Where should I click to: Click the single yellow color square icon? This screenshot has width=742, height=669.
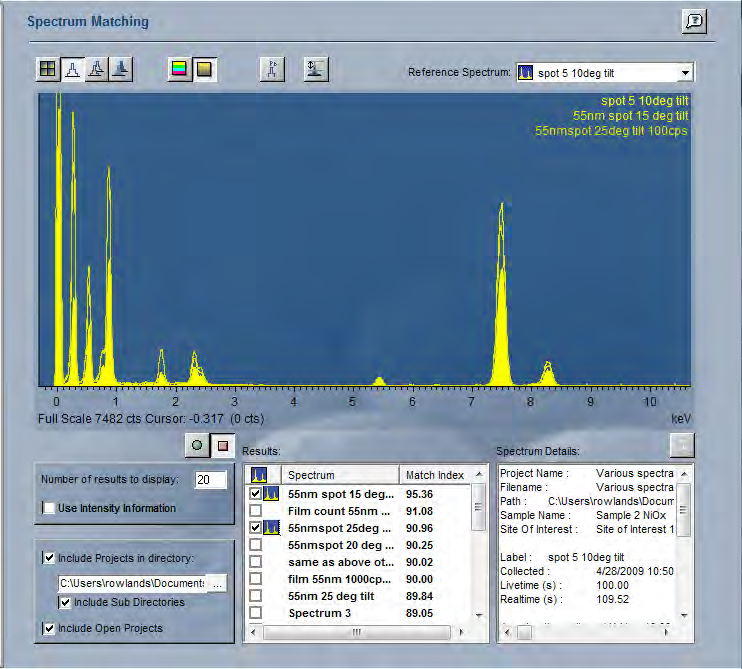click(x=204, y=70)
